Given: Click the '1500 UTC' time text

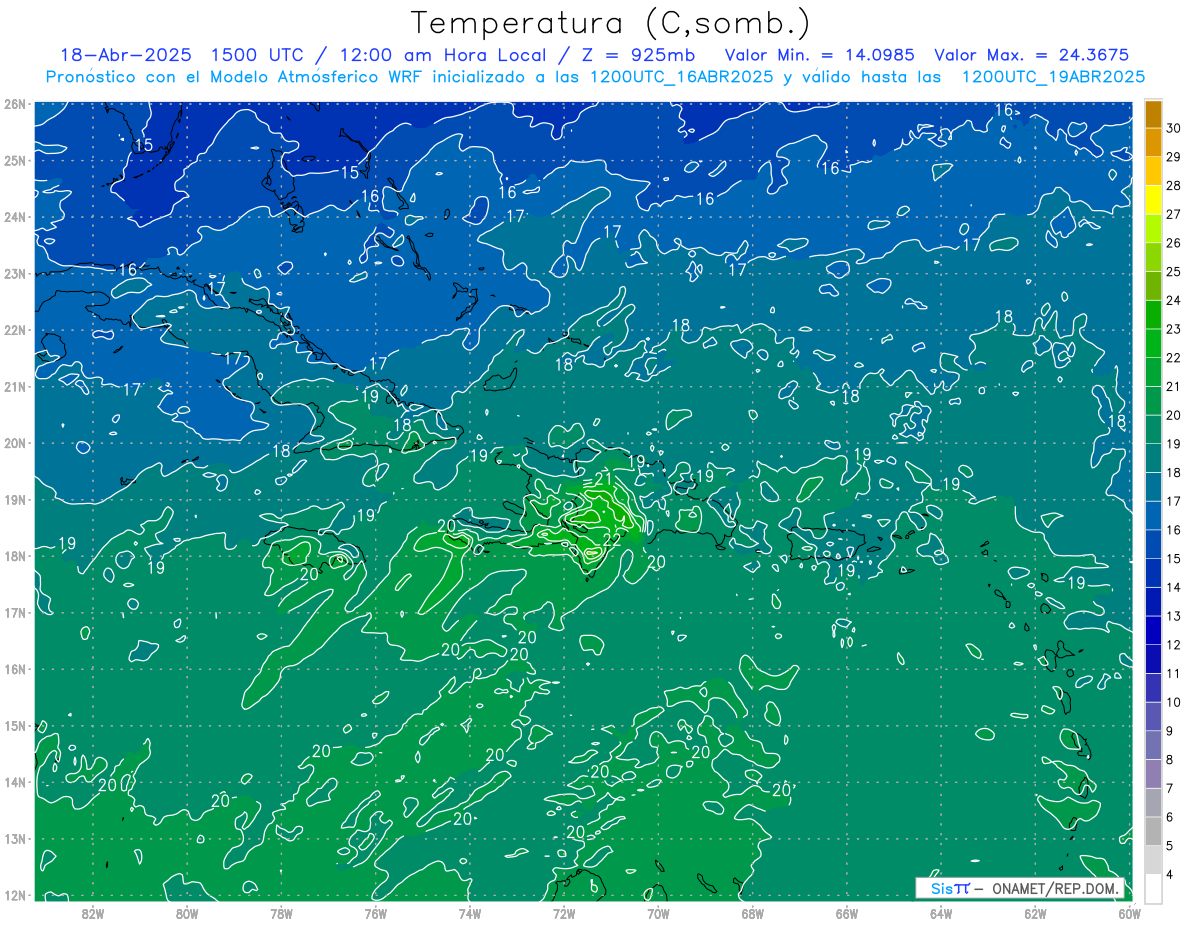Looking at the screenshot, I should point(260,55).
